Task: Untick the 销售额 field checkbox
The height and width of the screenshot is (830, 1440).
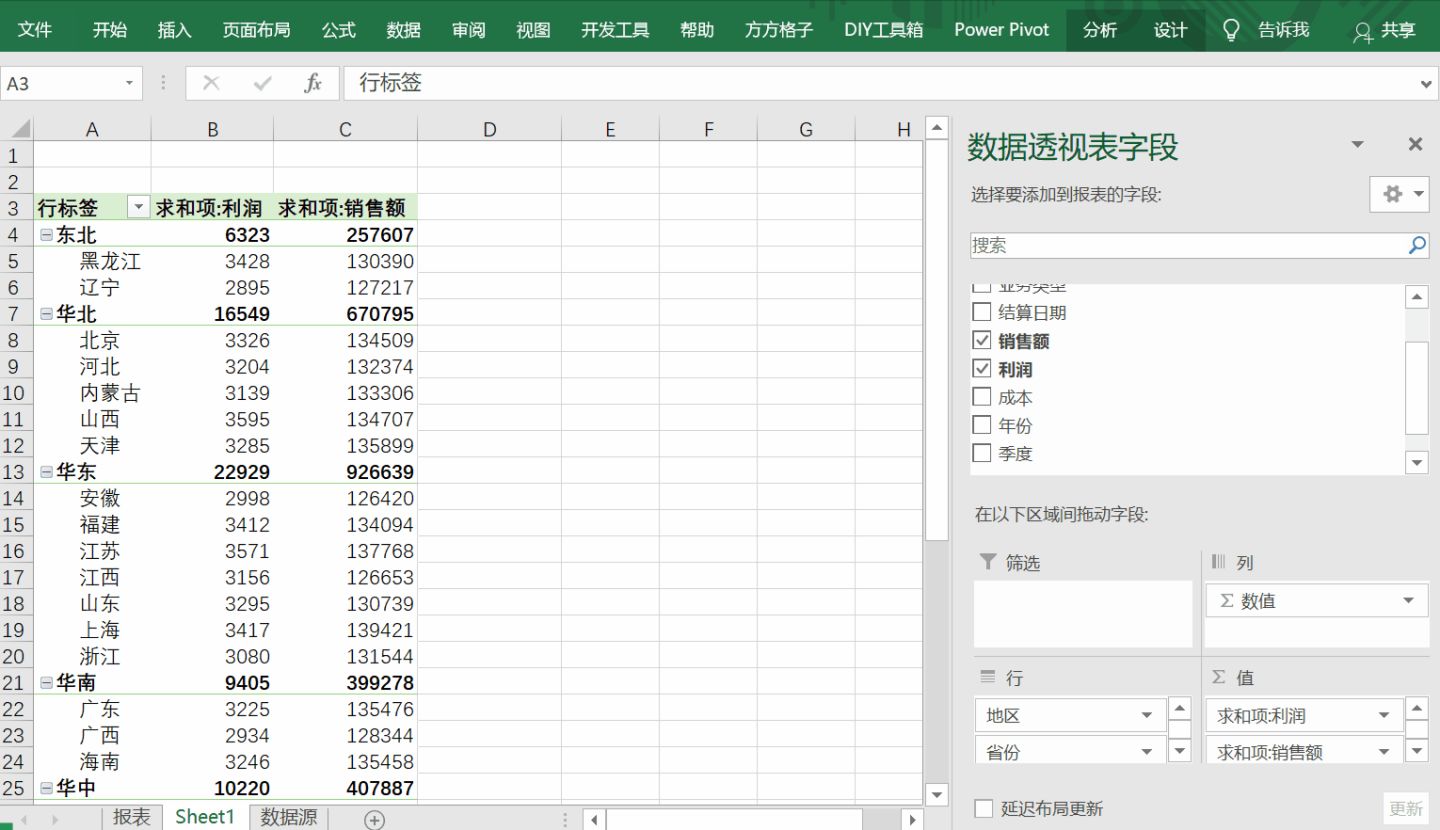Action: click(982, 340)
